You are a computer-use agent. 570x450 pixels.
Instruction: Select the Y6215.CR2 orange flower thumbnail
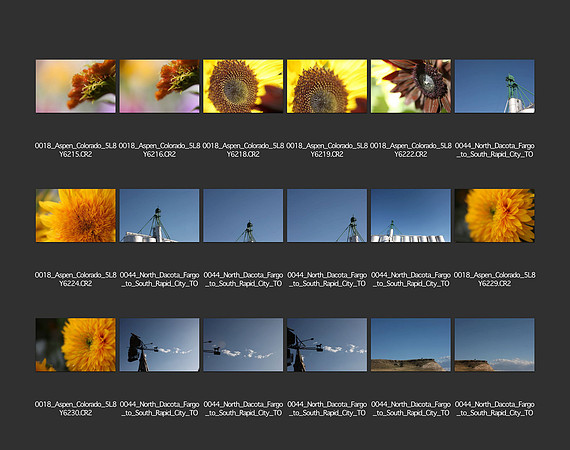pos(76,86)
